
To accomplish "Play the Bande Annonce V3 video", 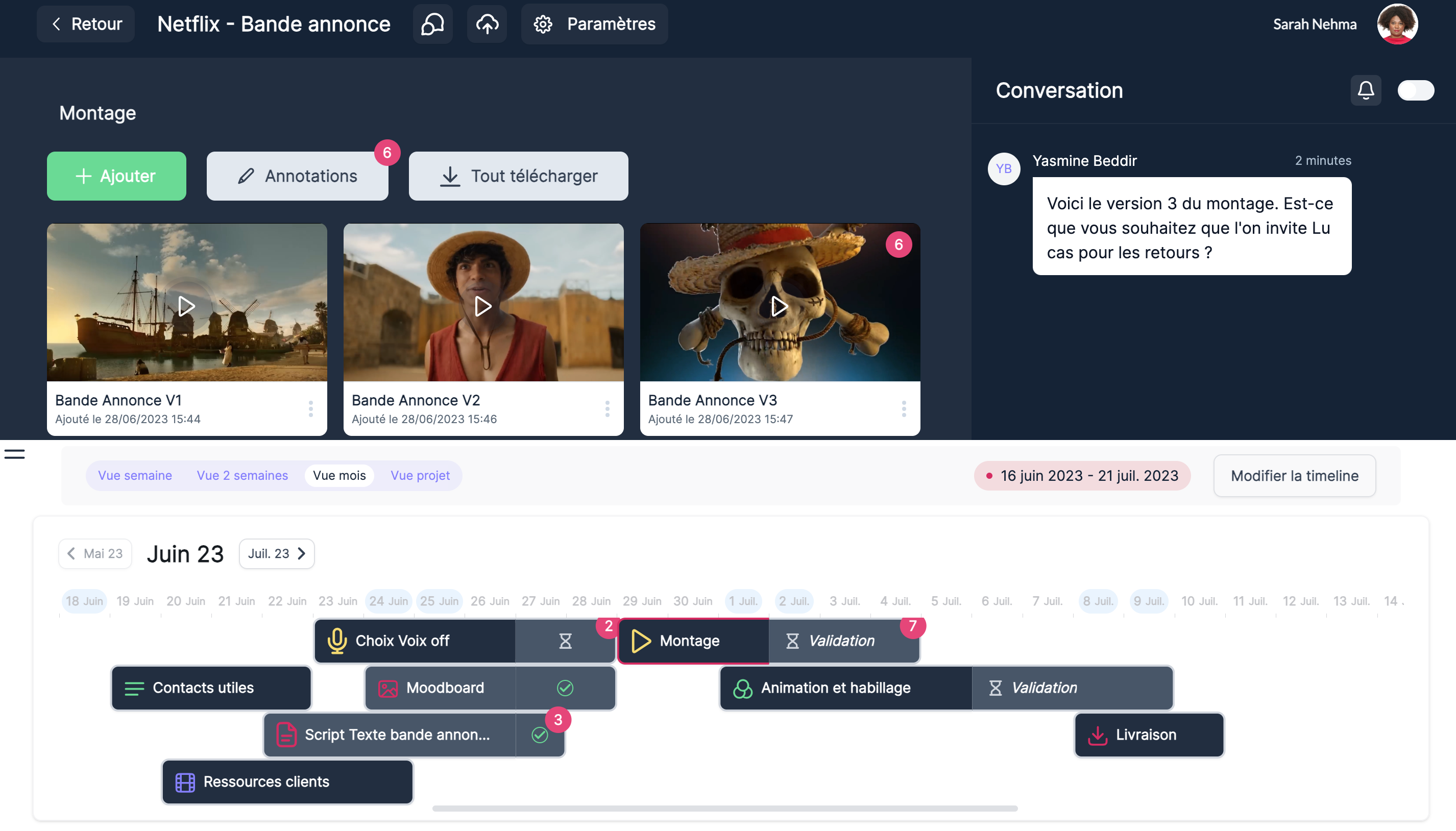I will 779,306.
